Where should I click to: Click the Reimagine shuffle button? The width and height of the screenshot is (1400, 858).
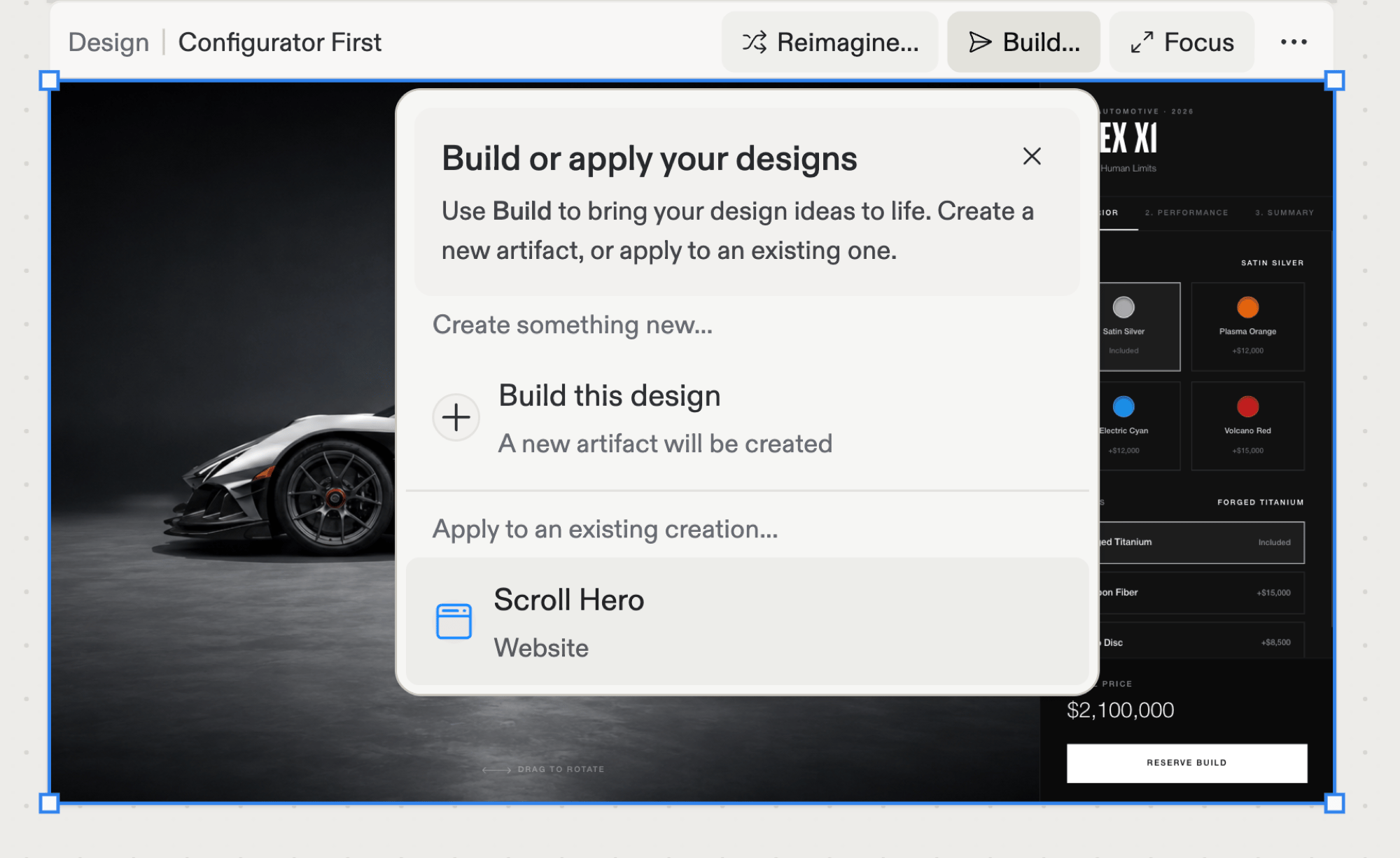click(x=829, y=42)
